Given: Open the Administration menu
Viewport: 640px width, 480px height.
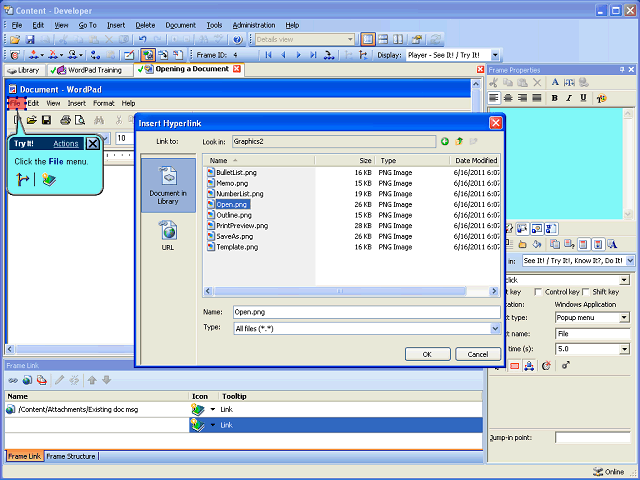Looking at the screenshot, I should [x=254, y=25].
